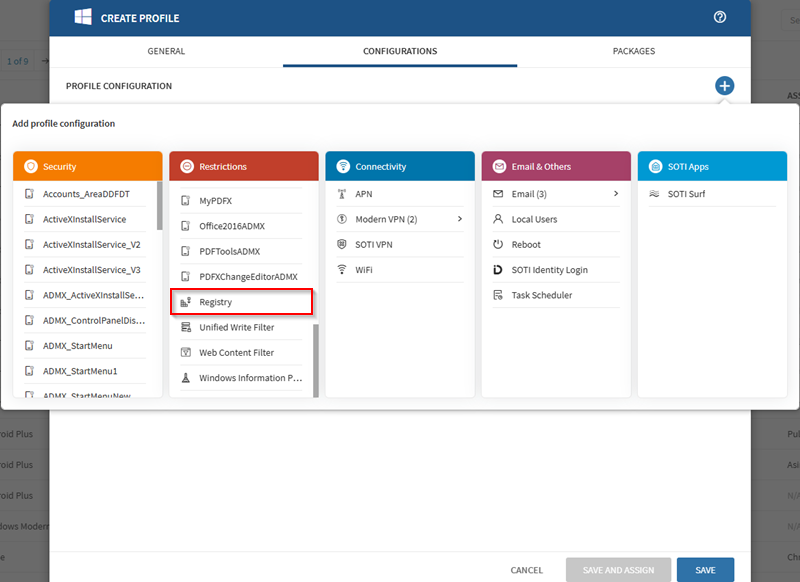Open the help question mark icon

coord(719,17)
